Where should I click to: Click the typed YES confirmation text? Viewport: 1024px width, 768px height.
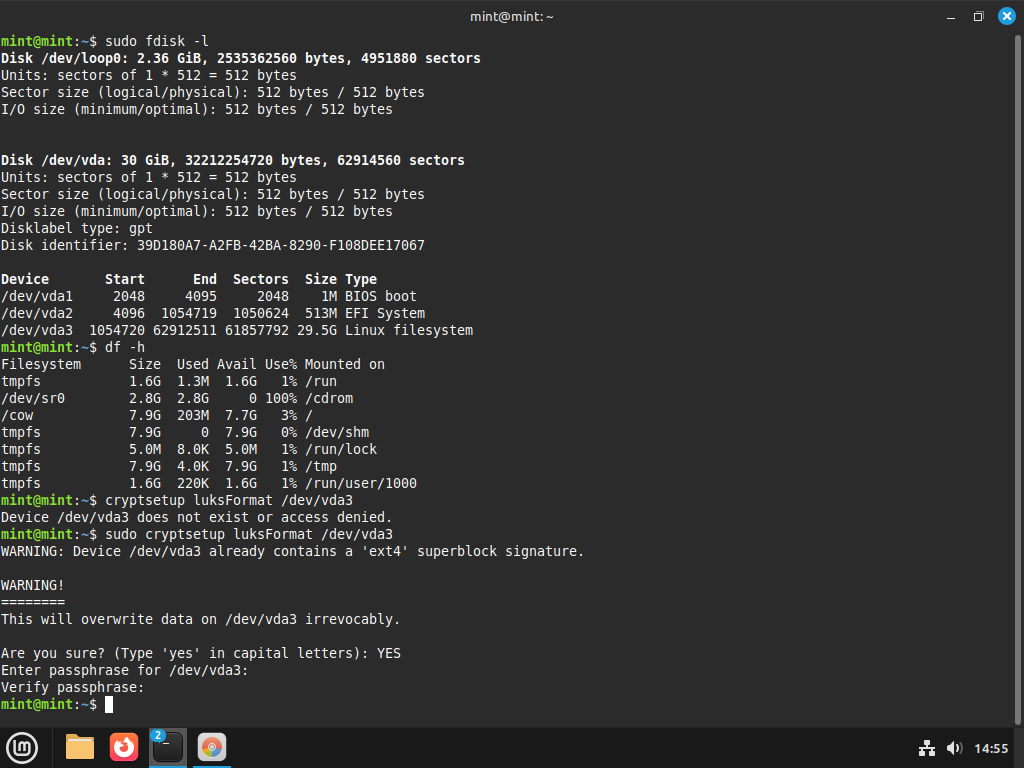[x=388, y=653]
